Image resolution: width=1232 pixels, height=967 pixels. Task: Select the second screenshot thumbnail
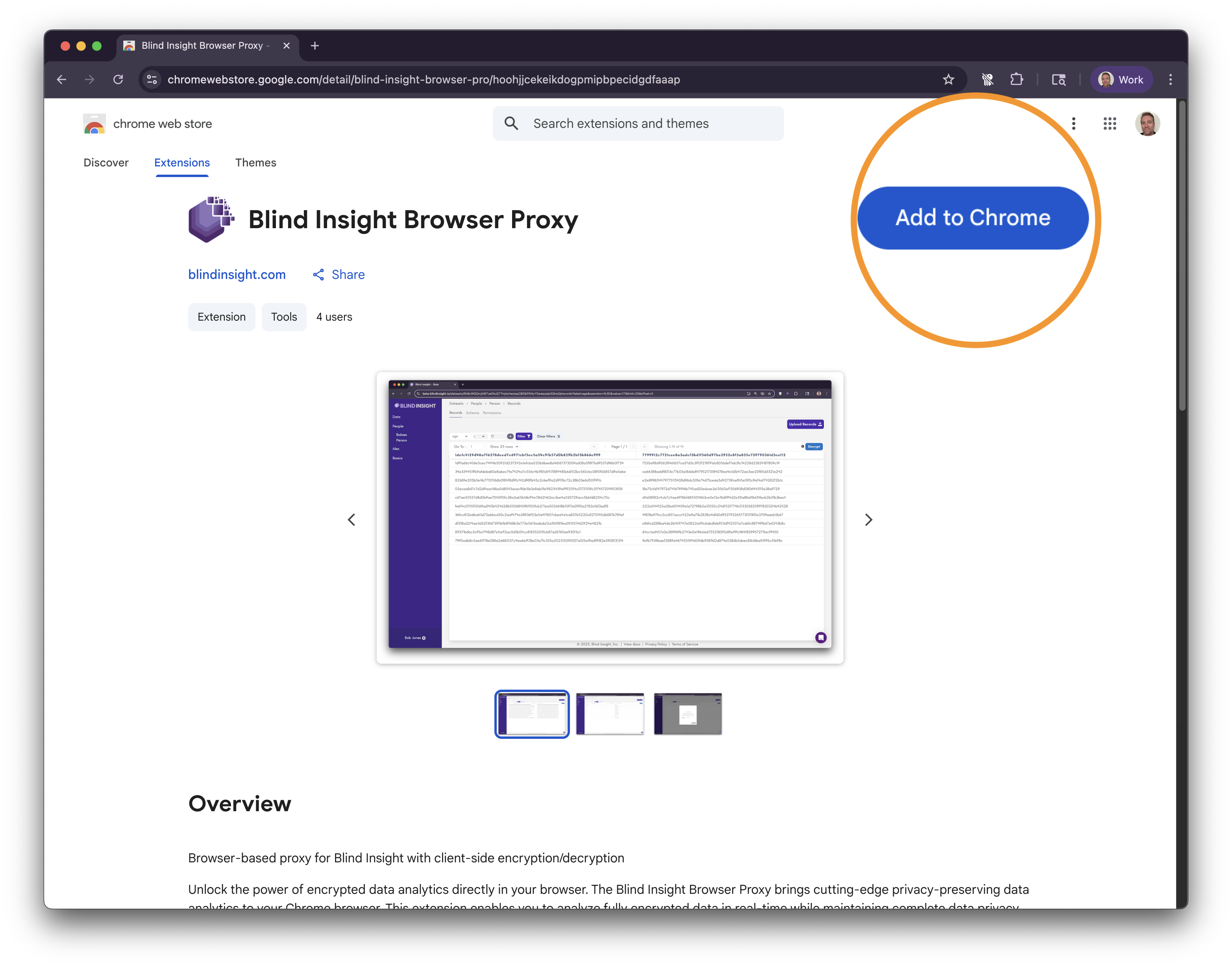click(609, 714)
